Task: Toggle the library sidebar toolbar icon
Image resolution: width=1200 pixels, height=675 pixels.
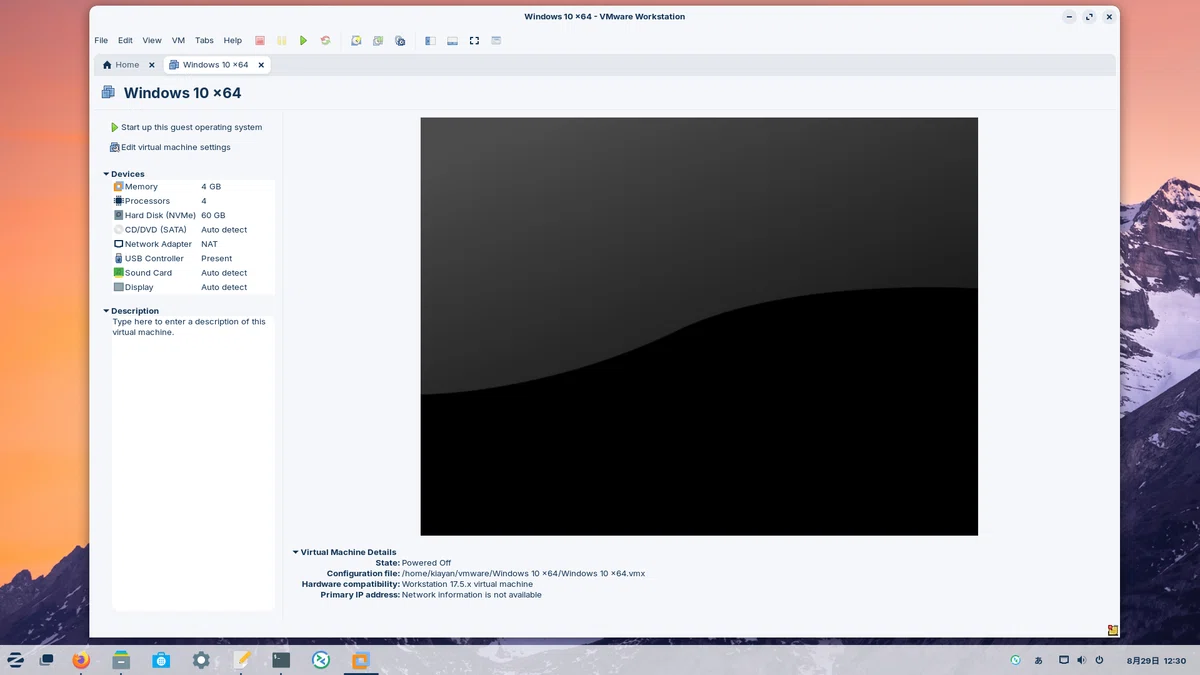Action: coord(431,41)
